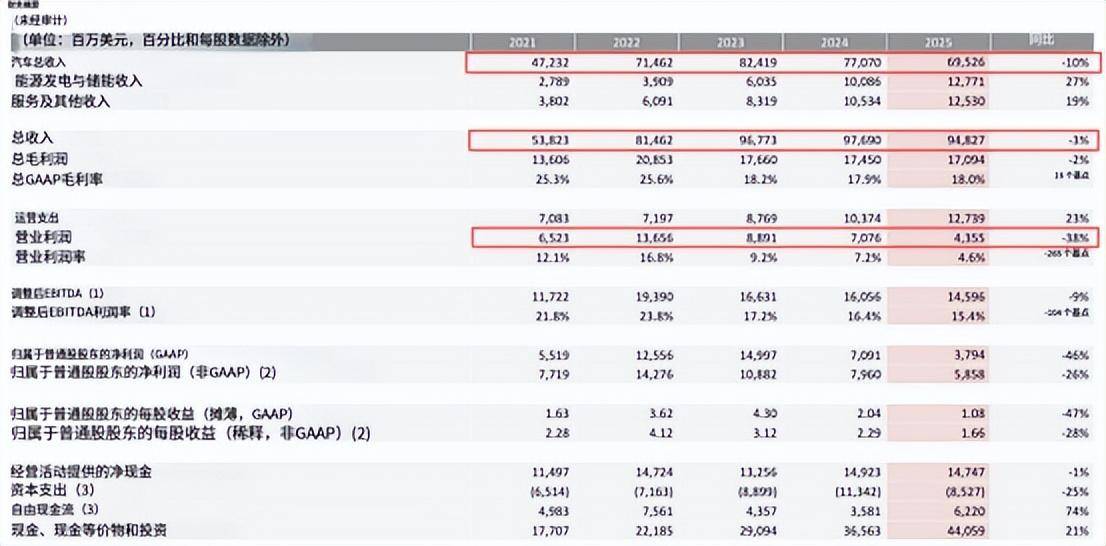This screenshot has width=1106, height=546.
Task: Click the highlighted 2025 column header
Action: tap(940, 43)
